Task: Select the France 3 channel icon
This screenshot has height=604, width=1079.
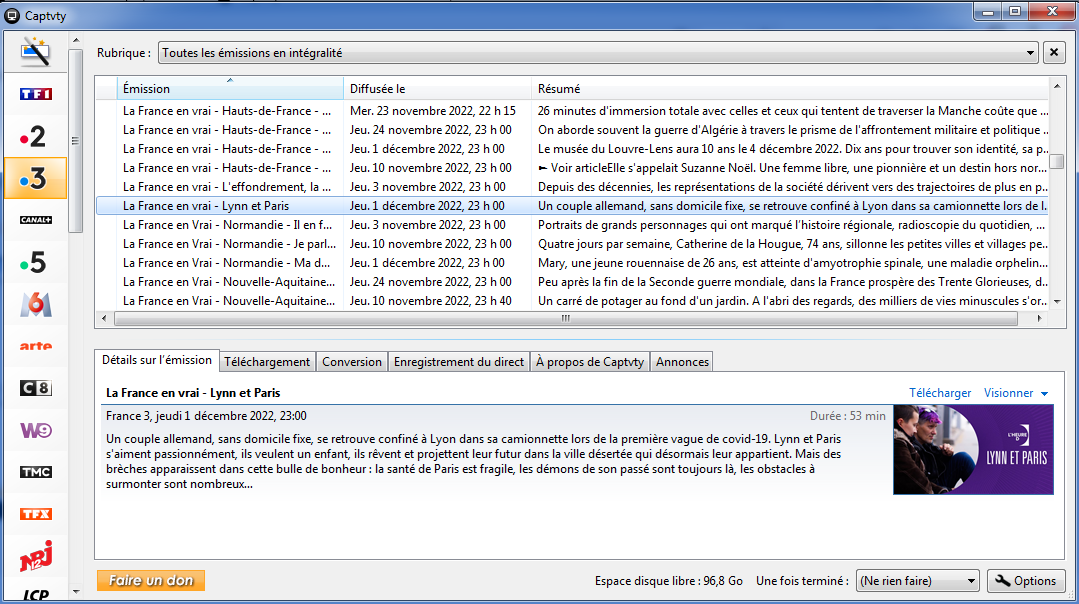Action: click(x=35, y=178)
